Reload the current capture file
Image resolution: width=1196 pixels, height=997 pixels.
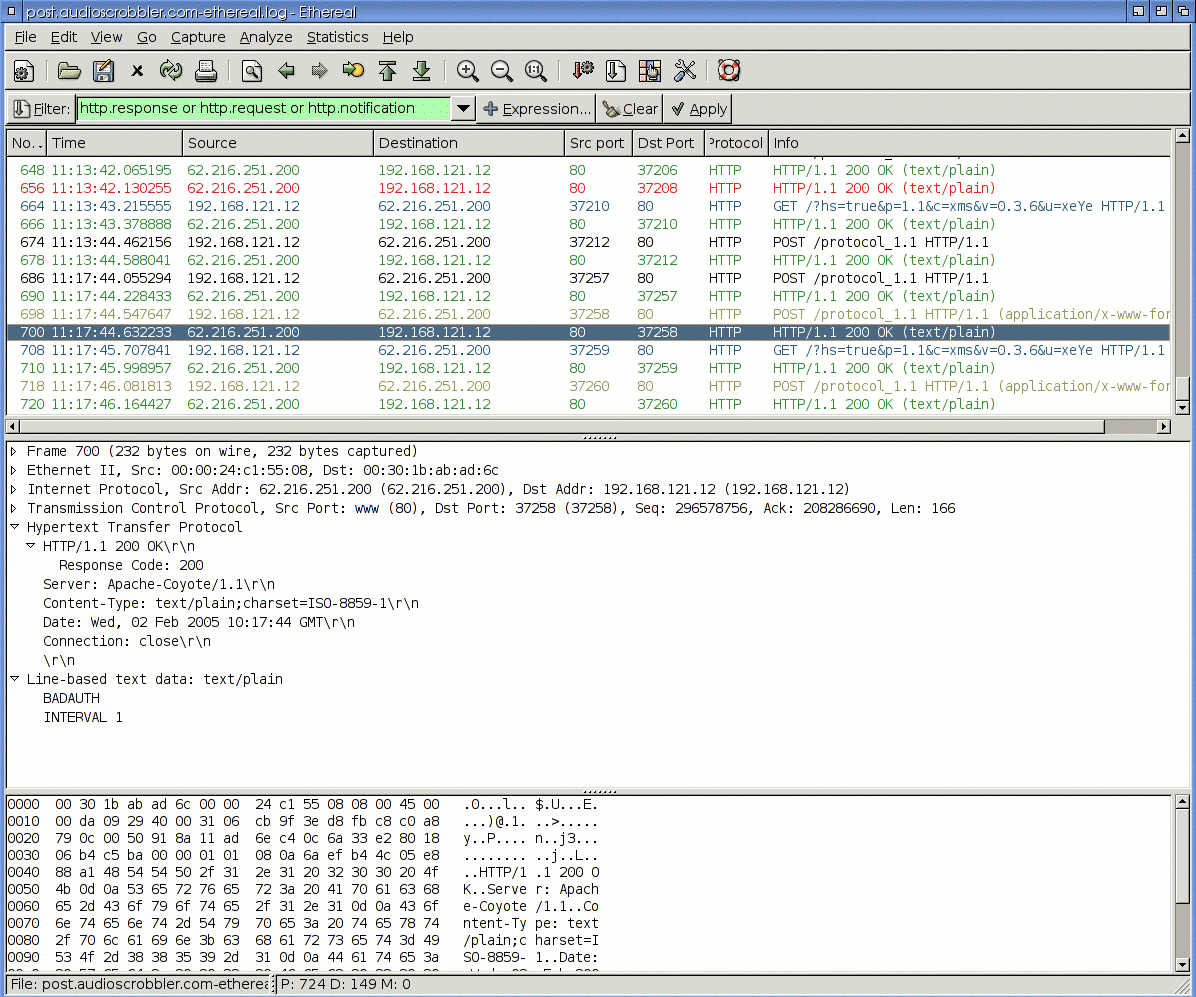(x=171, y=72)
